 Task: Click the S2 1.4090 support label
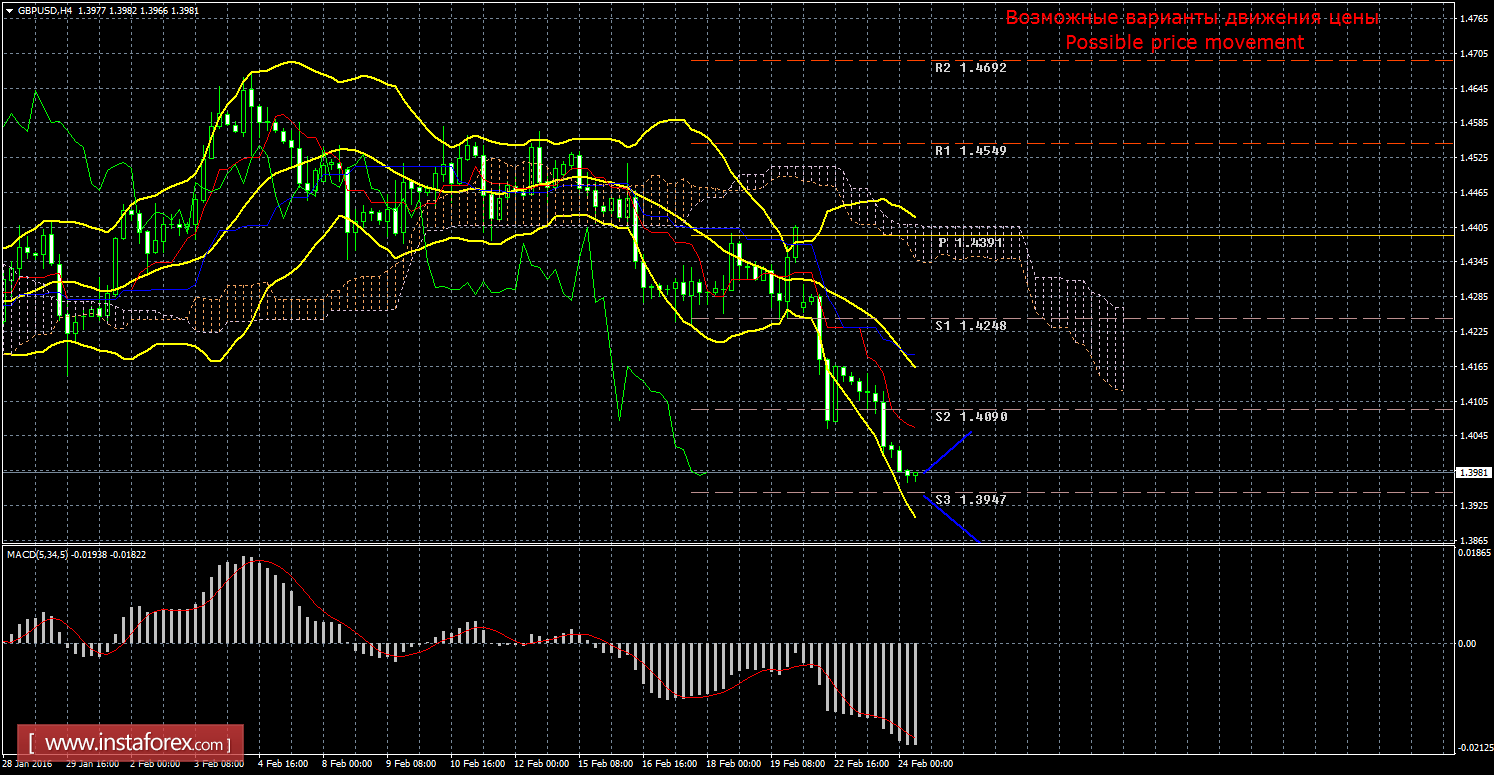(970, 416)
